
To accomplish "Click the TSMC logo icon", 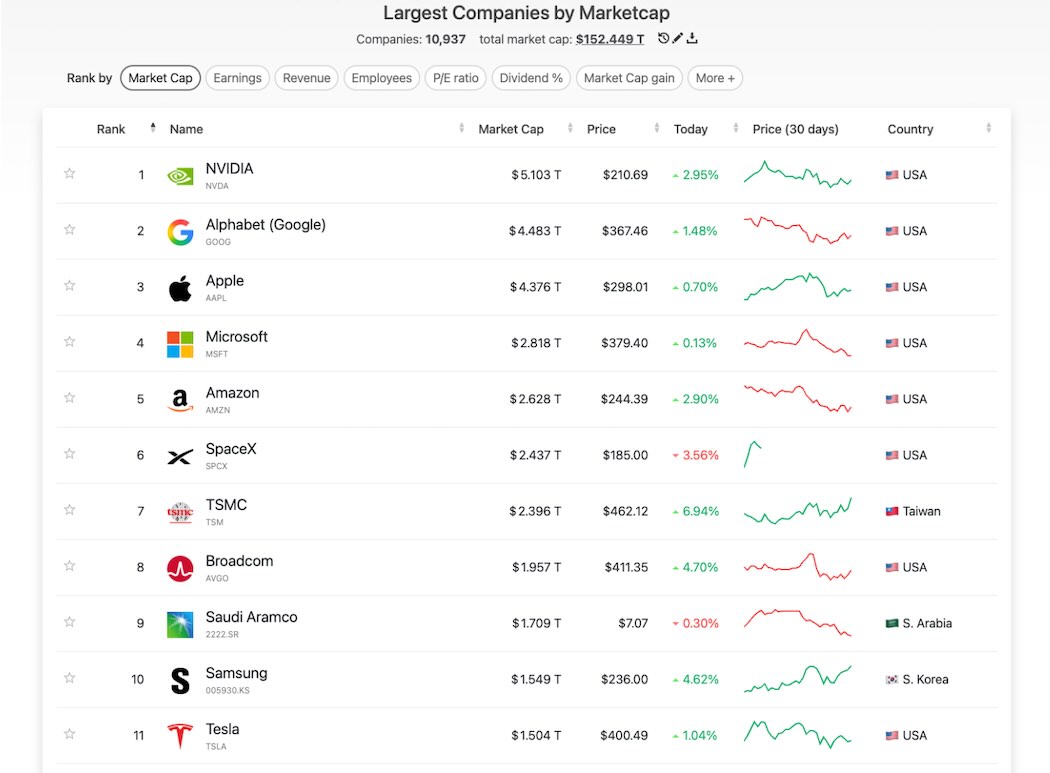I will click(180, 512).
